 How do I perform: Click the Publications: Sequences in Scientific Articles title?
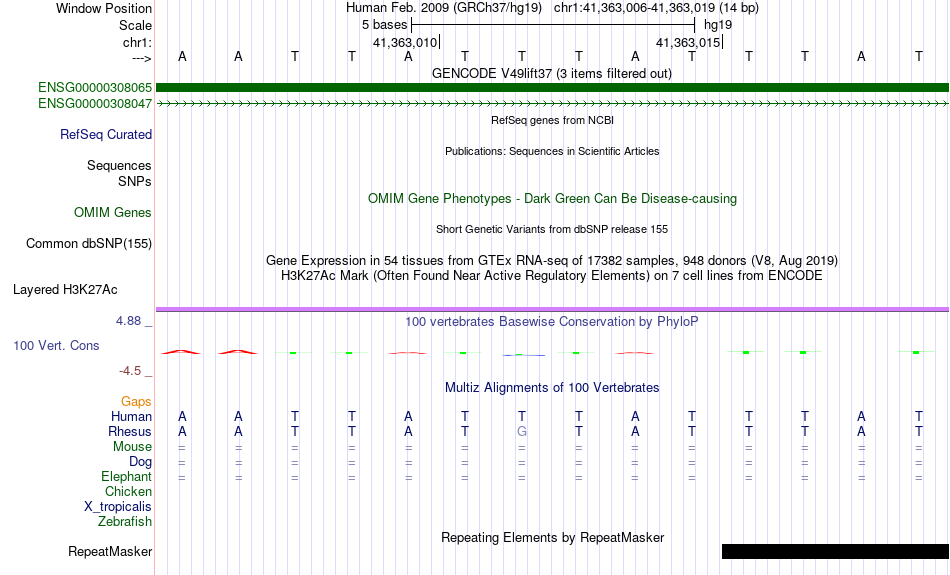click(552, 151)
